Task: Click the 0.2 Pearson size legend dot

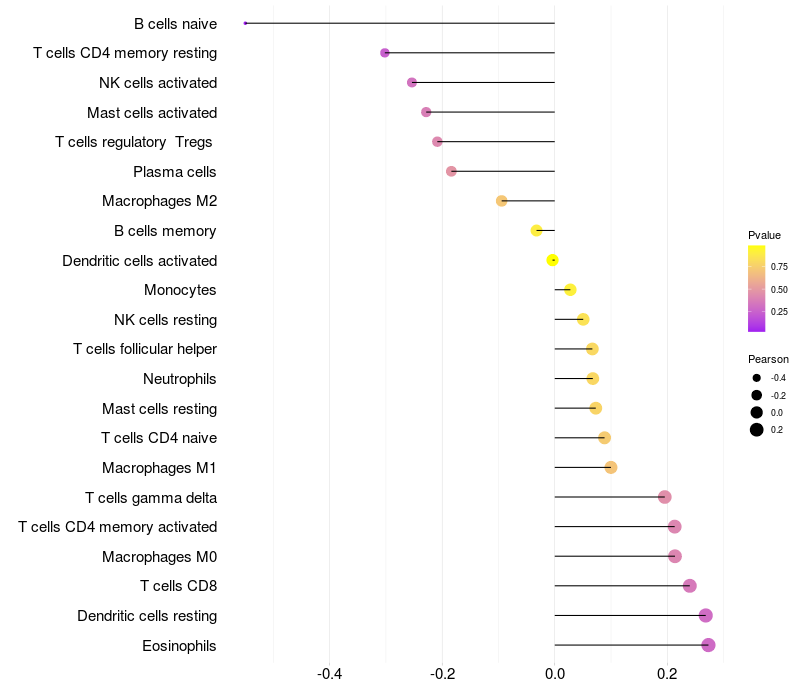Action: 757,430
